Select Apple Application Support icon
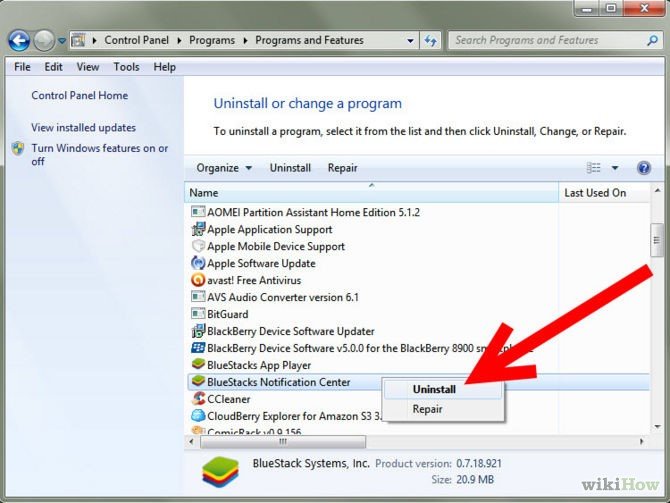 [x=198, y=229]
